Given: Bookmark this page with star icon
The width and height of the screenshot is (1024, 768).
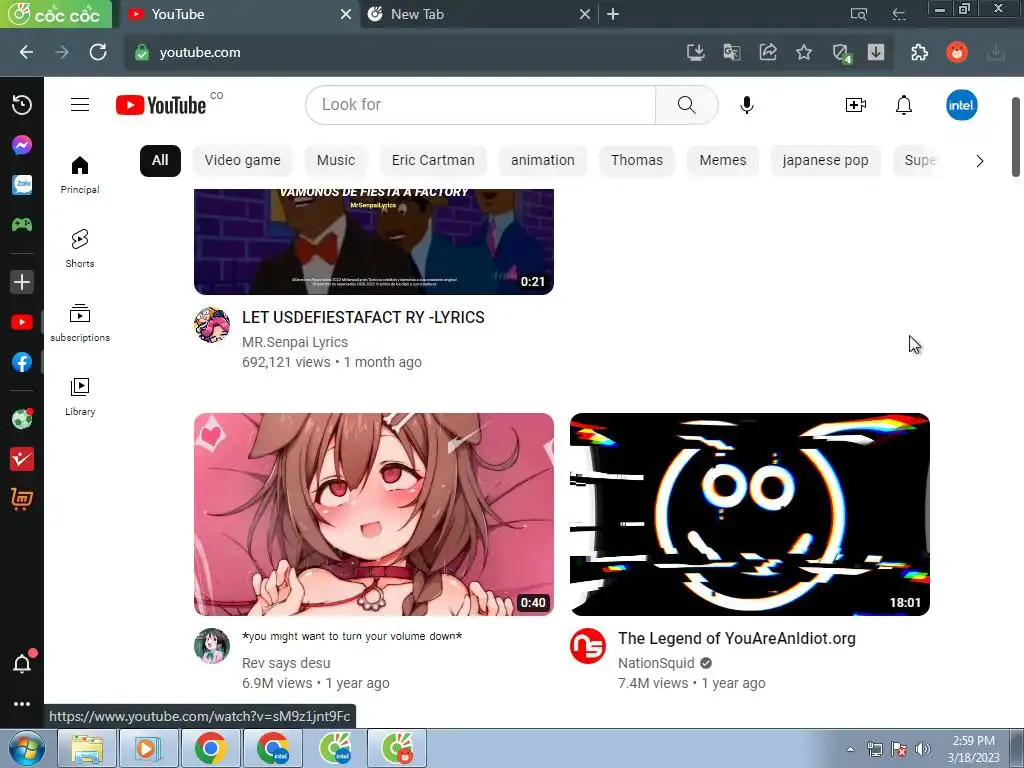Looking at the screenshot, I should tap(804, 52).
